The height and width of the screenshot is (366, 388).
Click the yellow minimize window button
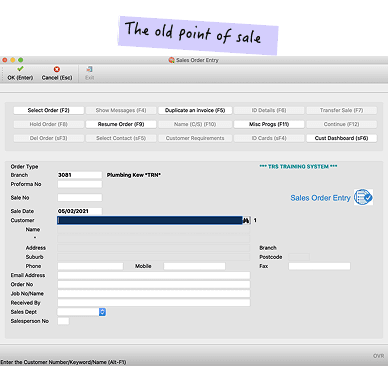click(13, 60)
